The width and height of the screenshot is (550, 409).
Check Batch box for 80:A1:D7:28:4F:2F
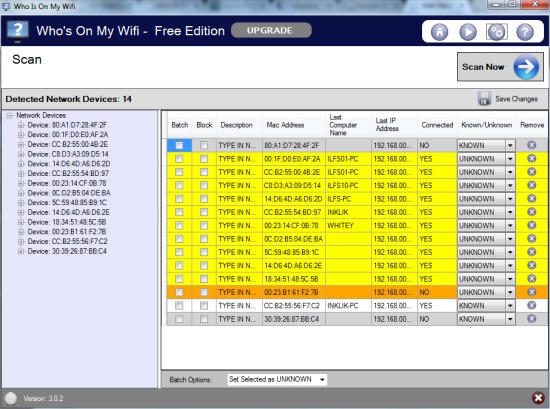[x=179, y=145]
